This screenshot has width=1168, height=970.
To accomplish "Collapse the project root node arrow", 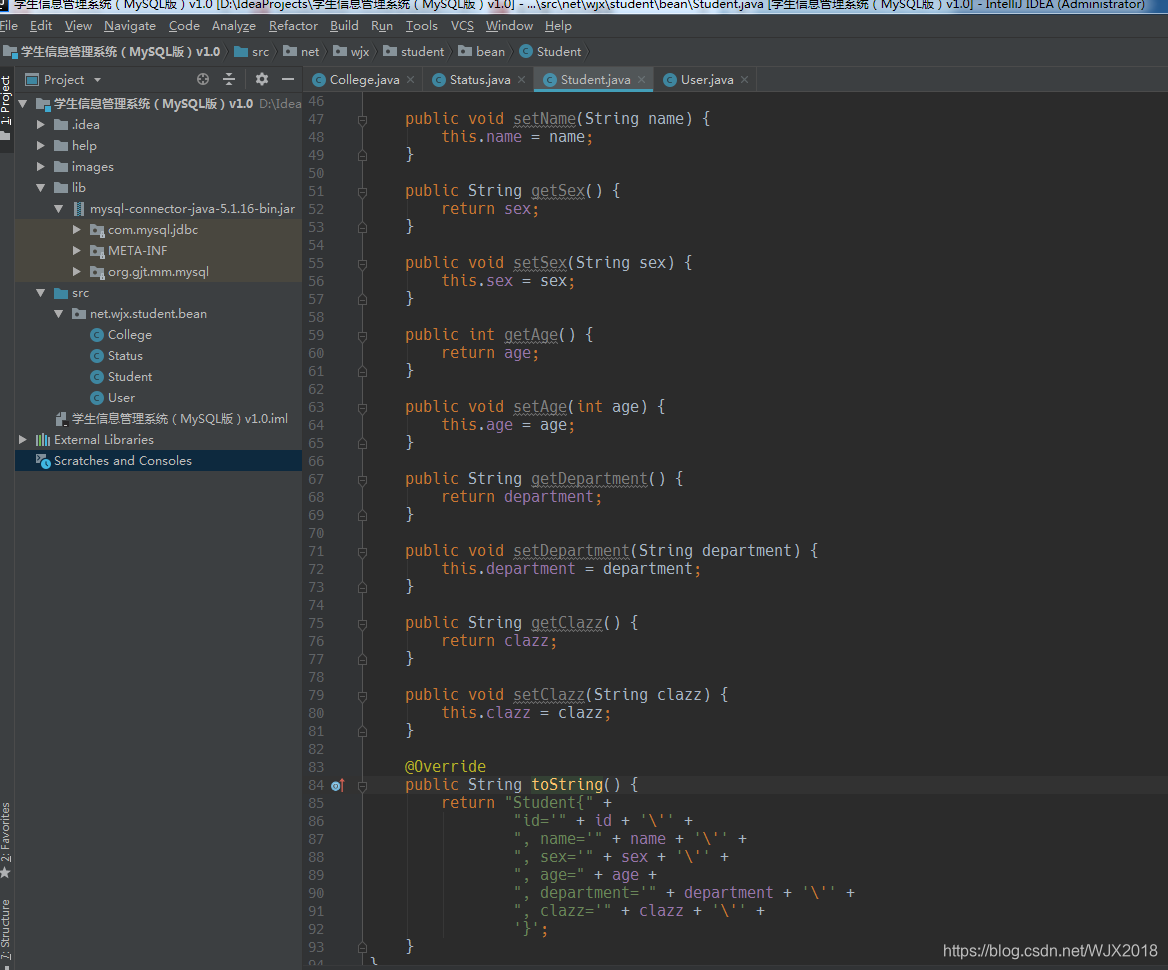I will click(22, 104).
